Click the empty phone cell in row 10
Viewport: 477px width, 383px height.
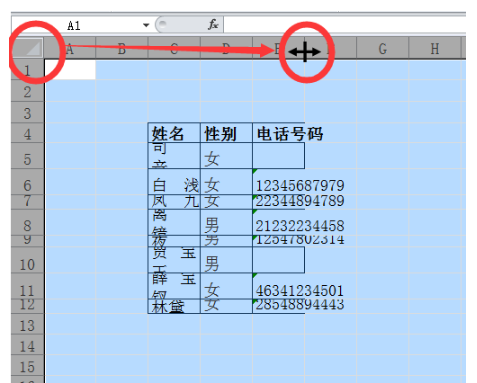pos(279,260)
